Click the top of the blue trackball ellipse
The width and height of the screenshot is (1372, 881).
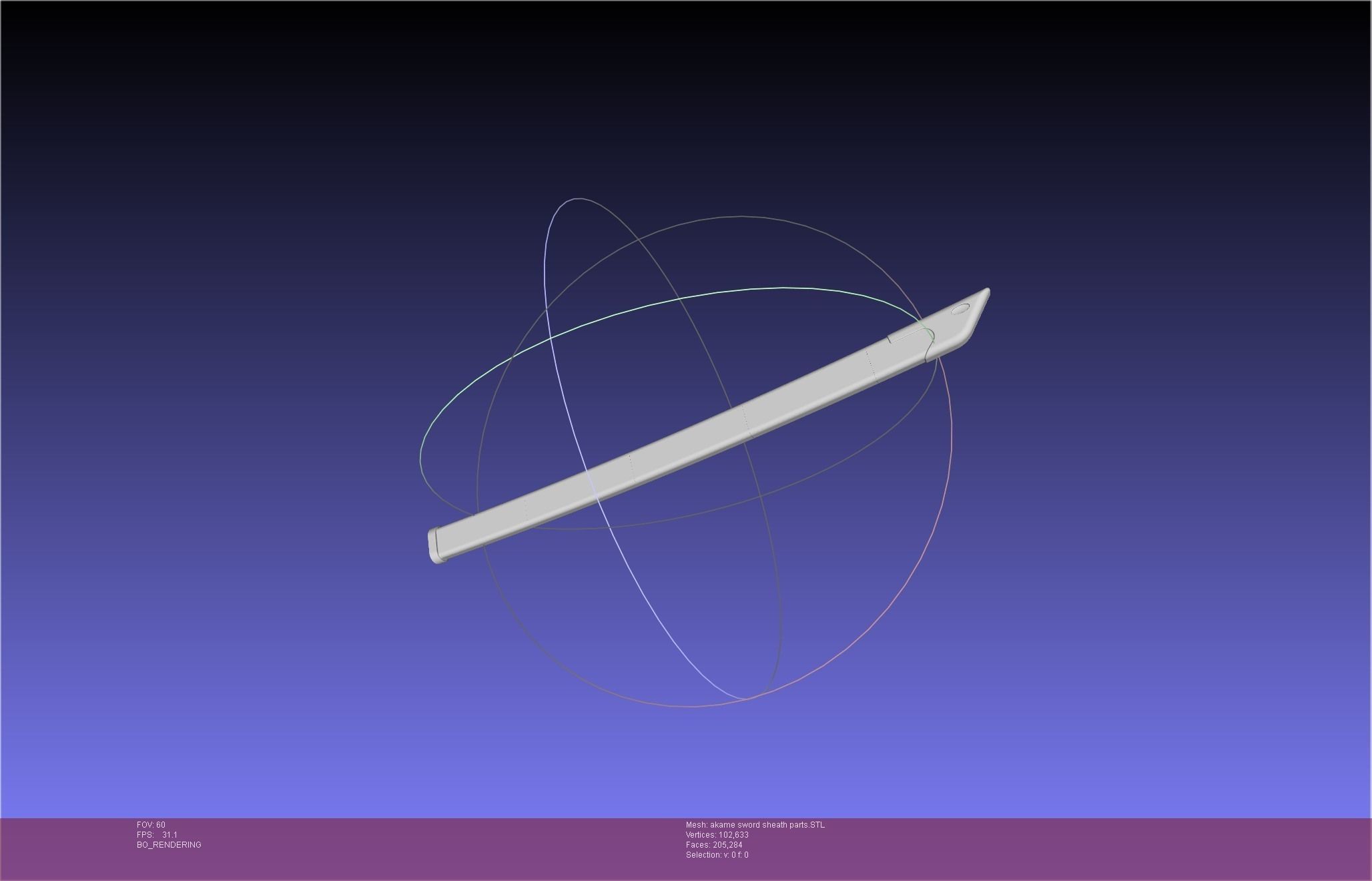pyautogui.click(x=578, y=198)
